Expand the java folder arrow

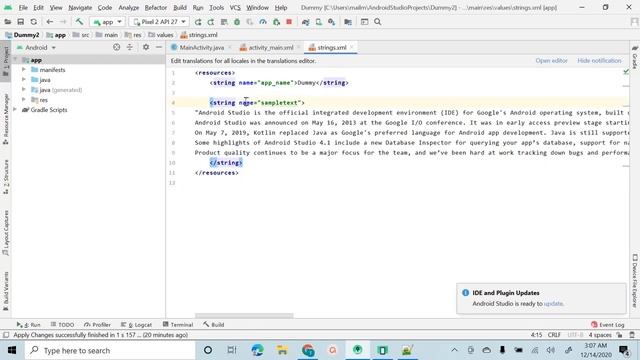24,80
